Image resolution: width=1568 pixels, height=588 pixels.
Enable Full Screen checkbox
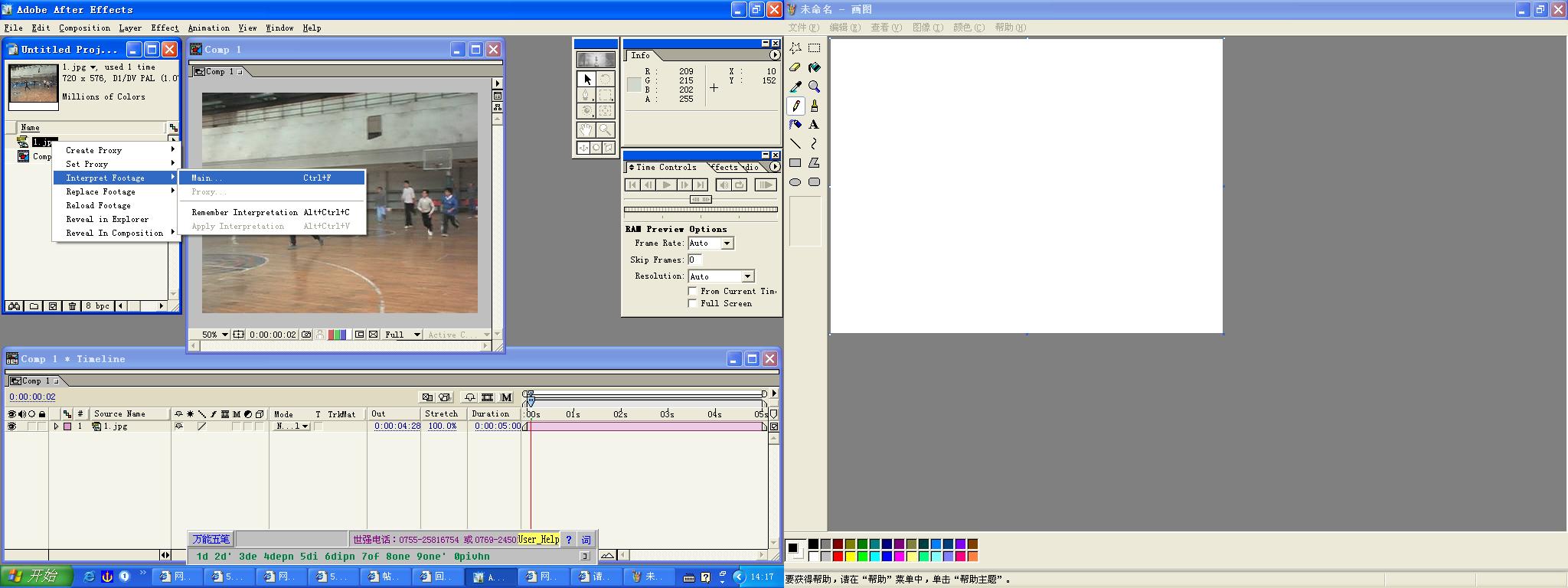click(692, 303)
